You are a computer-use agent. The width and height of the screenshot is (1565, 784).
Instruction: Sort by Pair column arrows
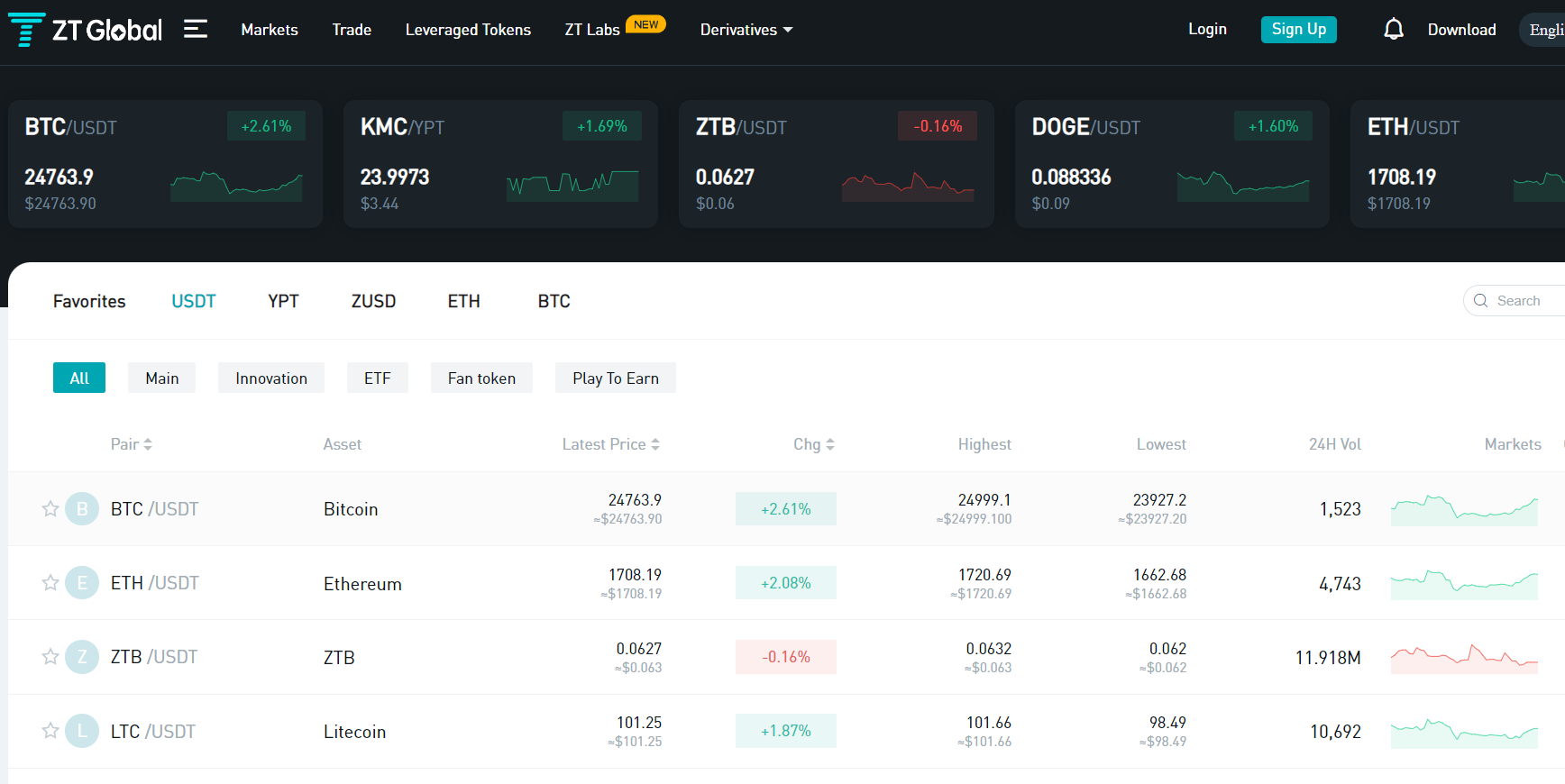tap(148, 444)
